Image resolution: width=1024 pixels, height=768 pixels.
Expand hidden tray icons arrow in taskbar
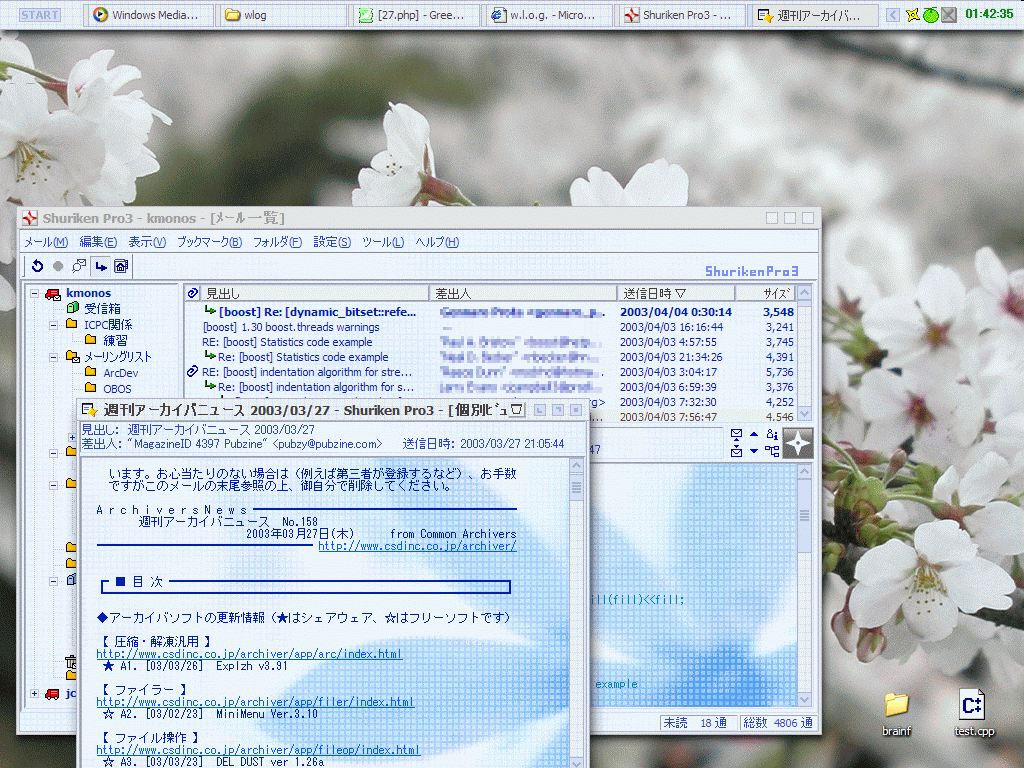(893, 14)
